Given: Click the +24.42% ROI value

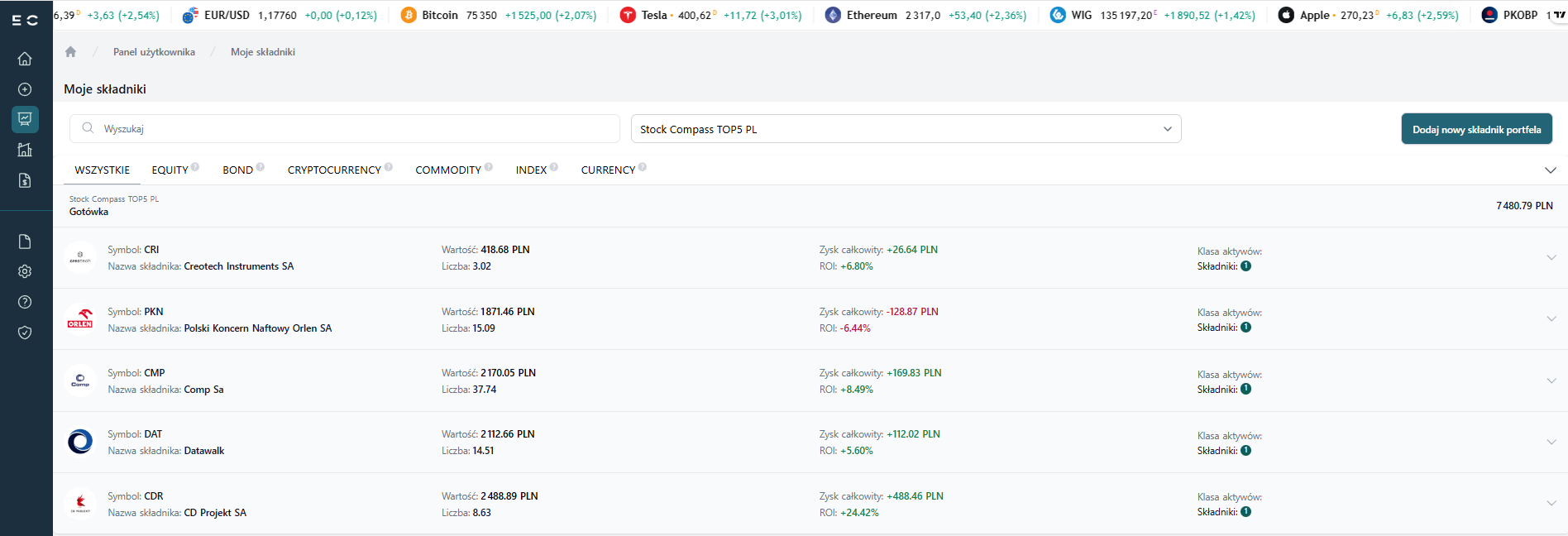Looking at the screenshot, I should click(x=859, y=513).
